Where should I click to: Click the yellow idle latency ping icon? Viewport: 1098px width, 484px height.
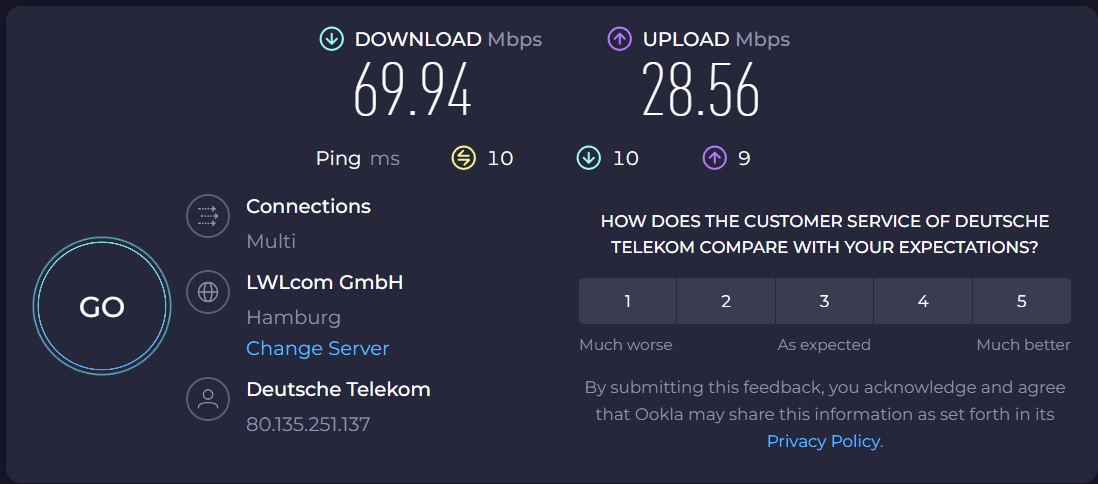pyautogui.click(x=463, y=158)
